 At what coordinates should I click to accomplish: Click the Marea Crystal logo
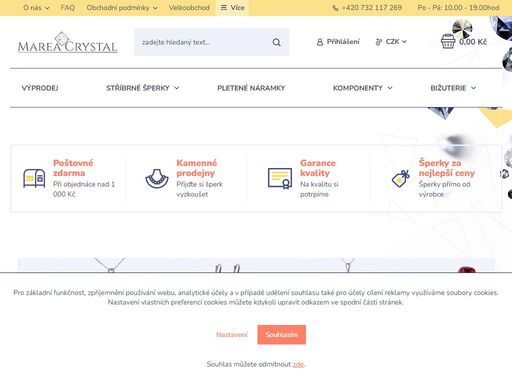pyautogui.click(x=68, y=42)
